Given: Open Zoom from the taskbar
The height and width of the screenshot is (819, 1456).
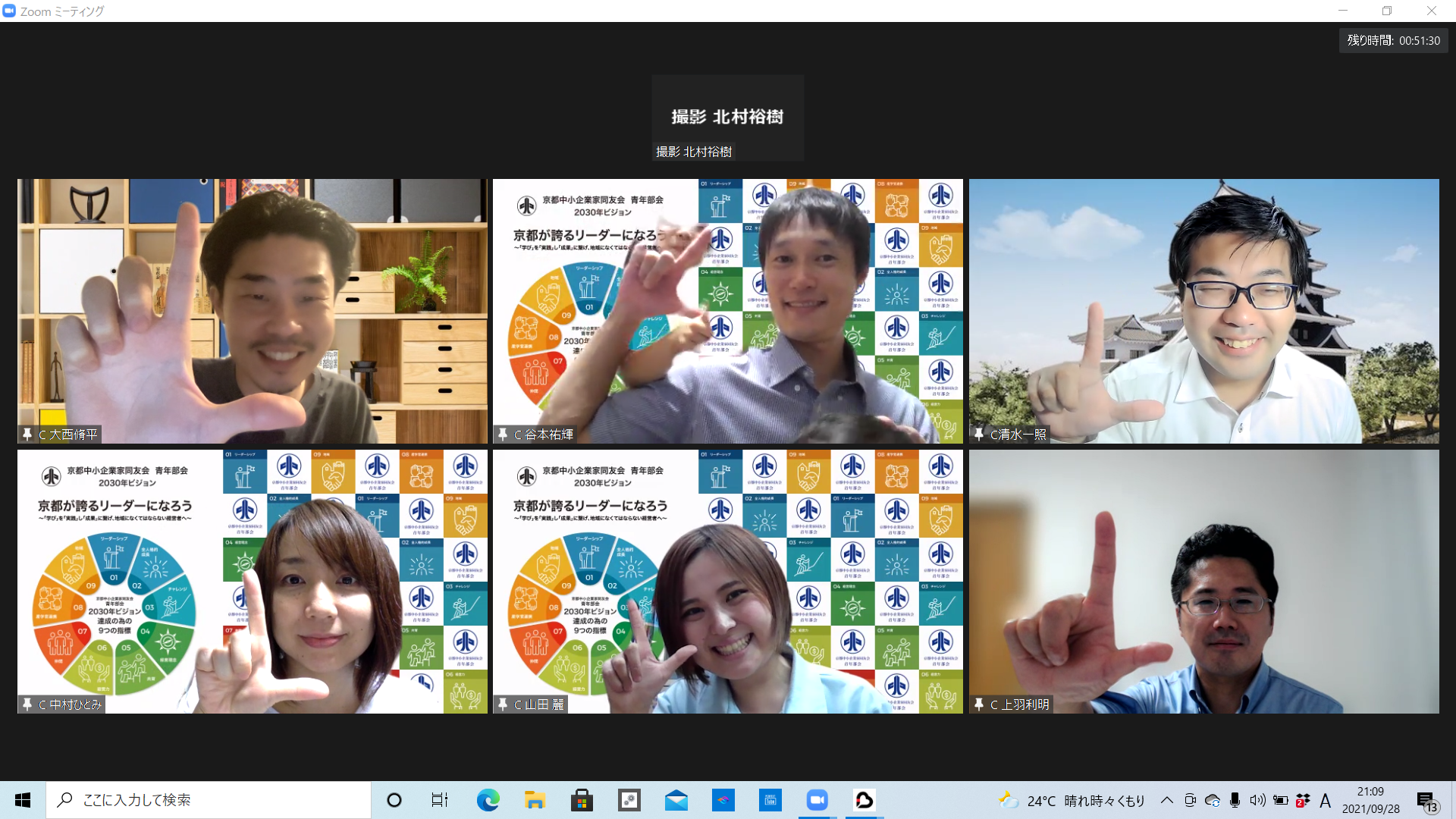Looking at the screenshot, I should coord(817,800).
